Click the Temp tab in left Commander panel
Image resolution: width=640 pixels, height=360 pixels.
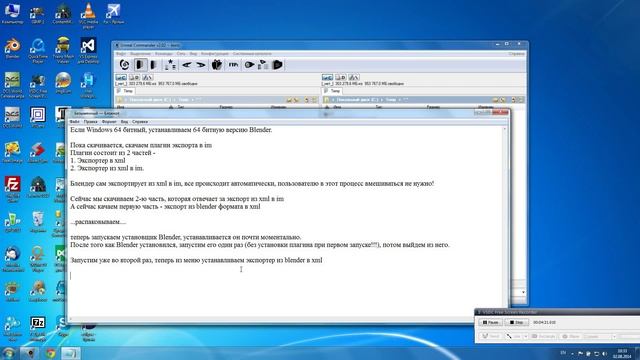125,91
